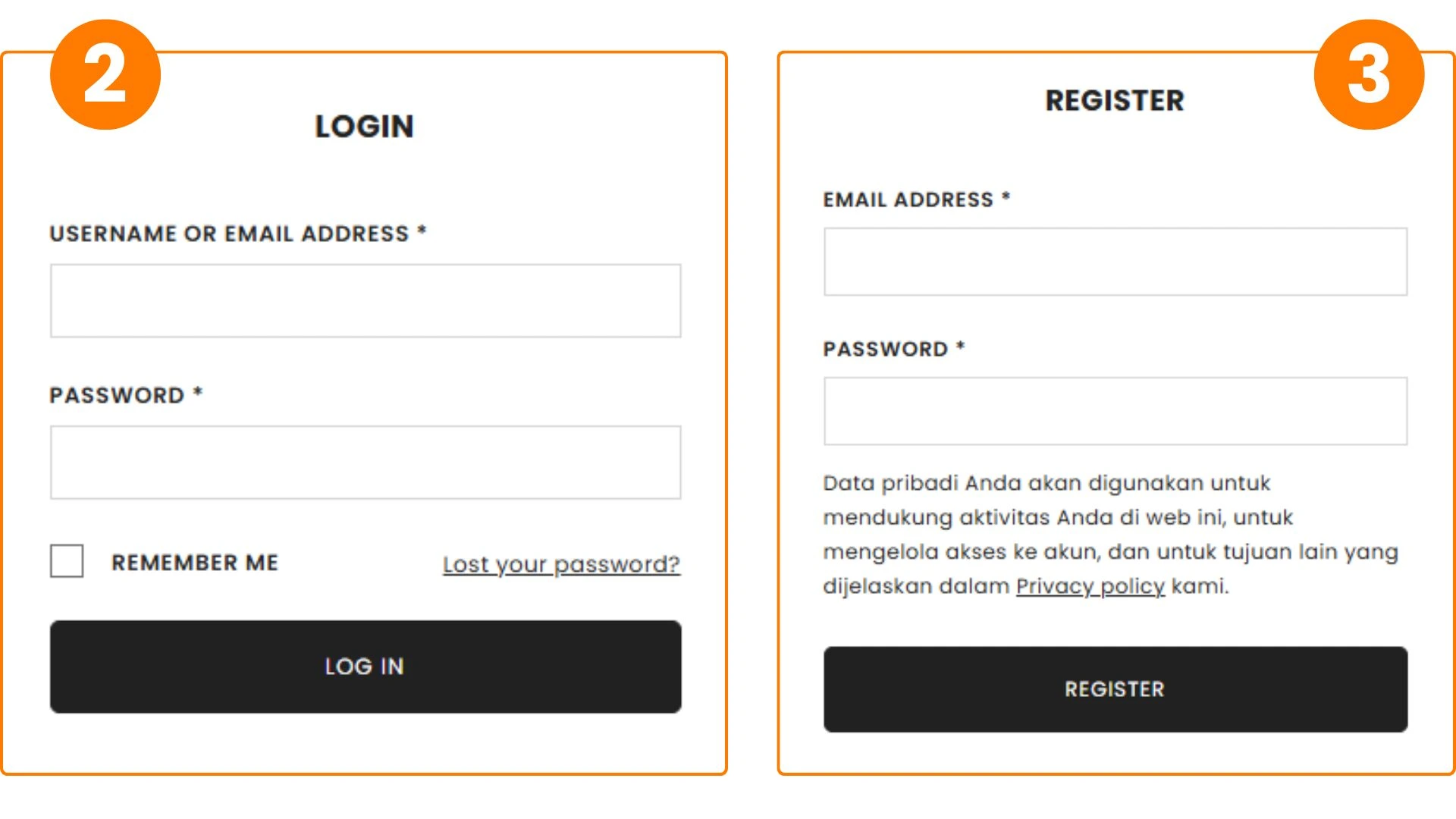The height and width of the screenshot is (819, 1456).
Task: Click the register Password input field
Action: coord(1115,410)
